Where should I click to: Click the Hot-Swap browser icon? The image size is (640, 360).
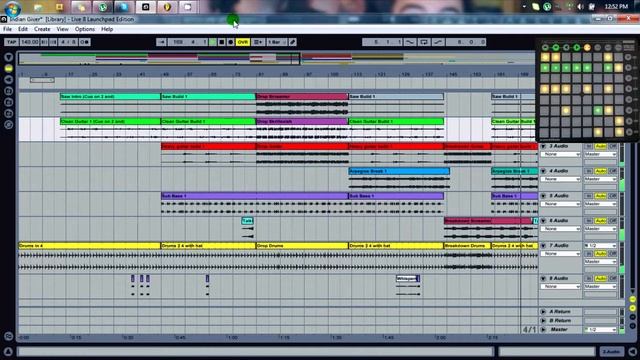9,125
